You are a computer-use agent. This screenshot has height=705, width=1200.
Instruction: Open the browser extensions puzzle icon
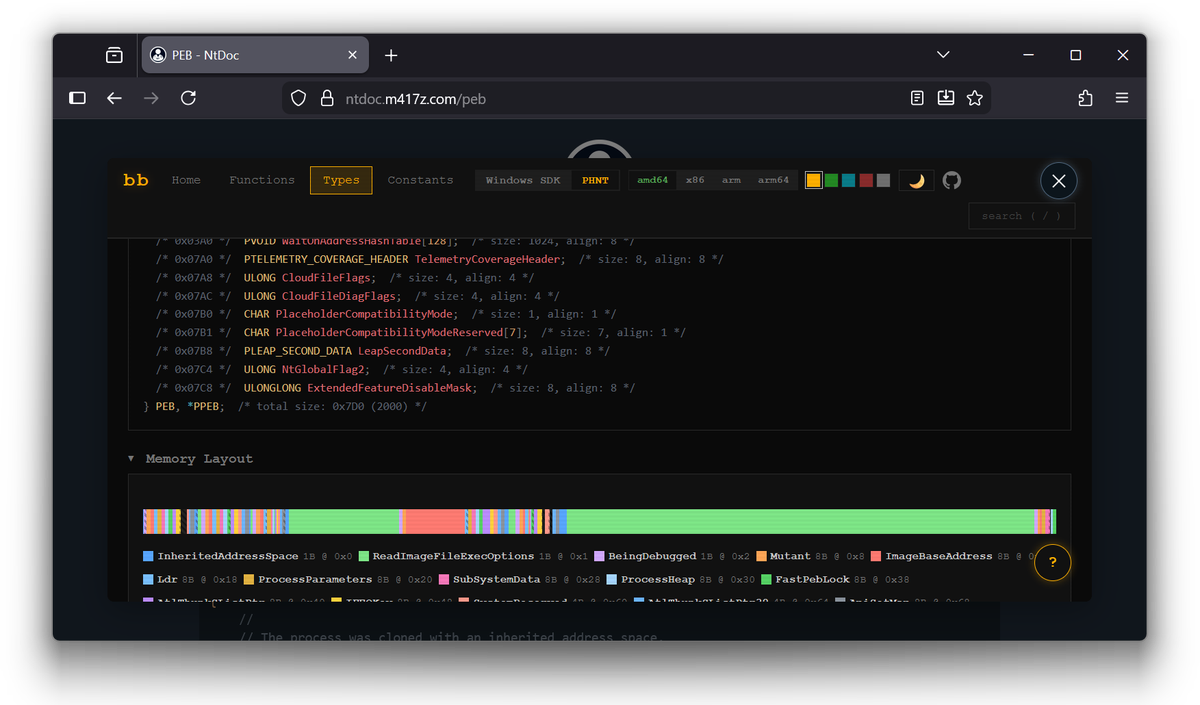coord(1086,98)
